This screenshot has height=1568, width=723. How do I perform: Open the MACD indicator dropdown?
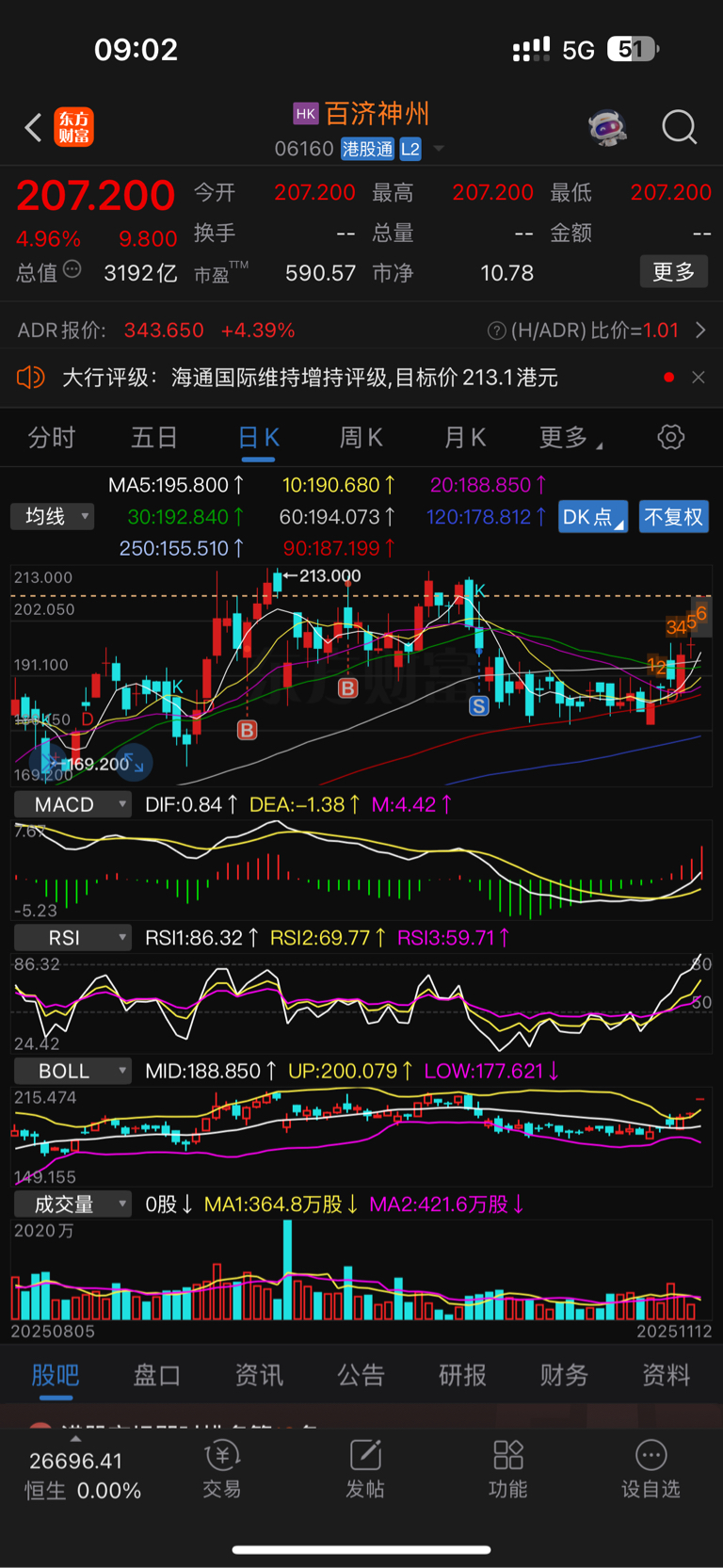coord(72,804)
